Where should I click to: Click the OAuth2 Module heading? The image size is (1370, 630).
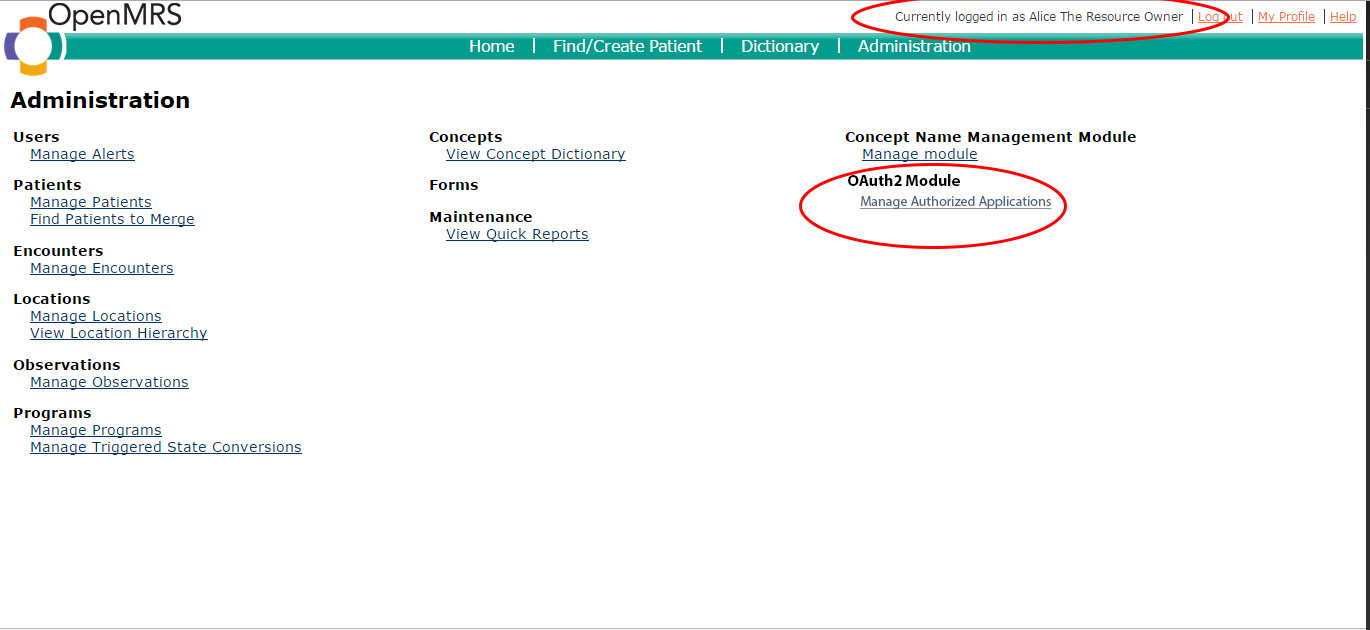coord(904,181)
